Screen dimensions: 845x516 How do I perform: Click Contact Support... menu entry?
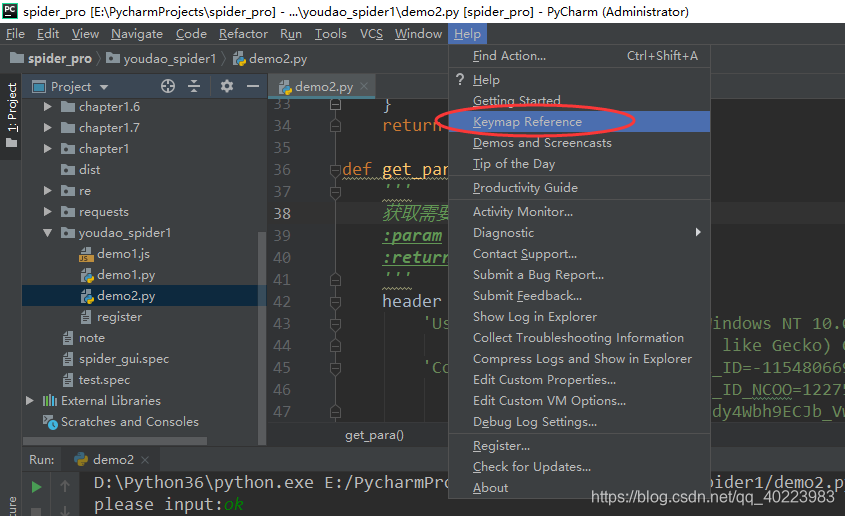click(x=579, y=254)
